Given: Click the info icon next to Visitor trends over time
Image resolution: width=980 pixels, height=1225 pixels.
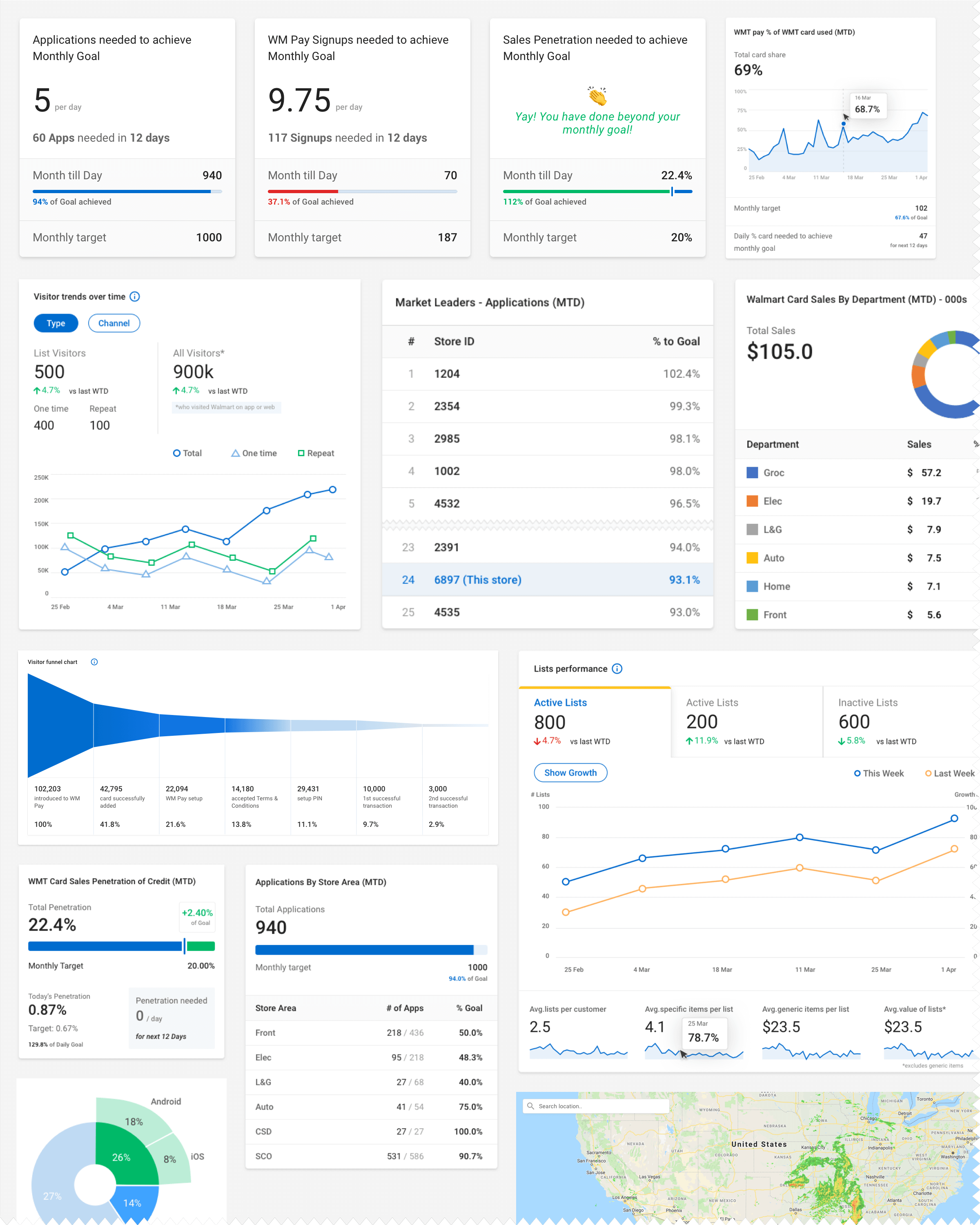Looking at the screenshot, I should (x=135, y=296).
